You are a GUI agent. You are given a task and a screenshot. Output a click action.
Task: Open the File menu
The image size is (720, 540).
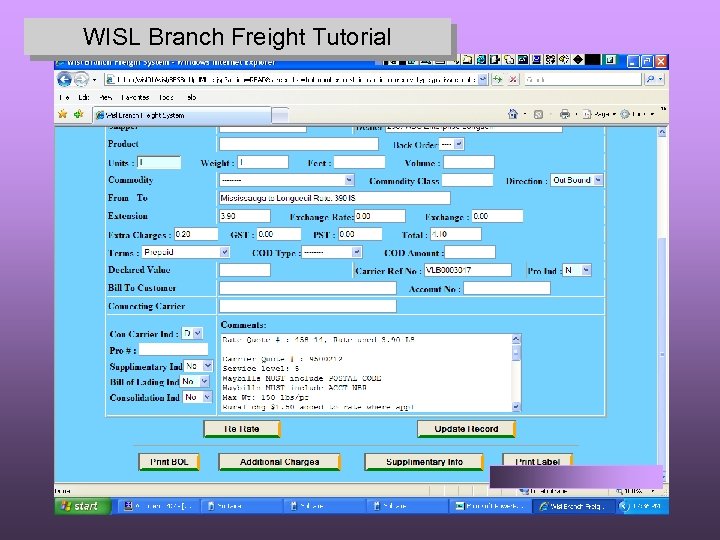pos(64,97)
